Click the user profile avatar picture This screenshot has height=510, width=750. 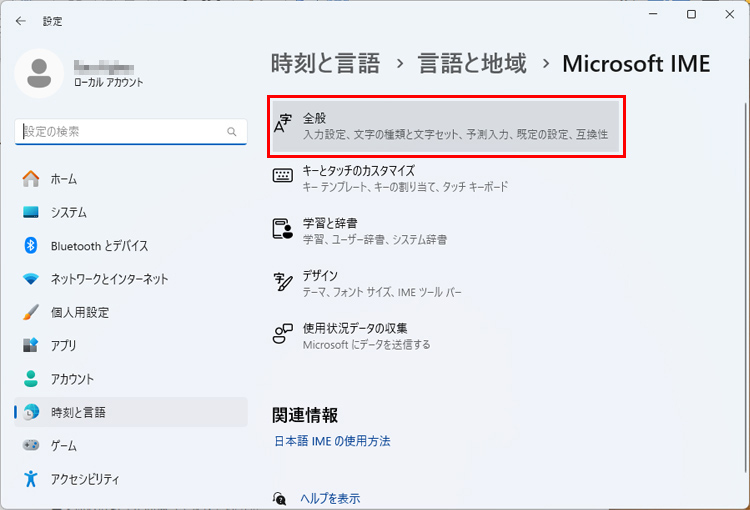39,73
